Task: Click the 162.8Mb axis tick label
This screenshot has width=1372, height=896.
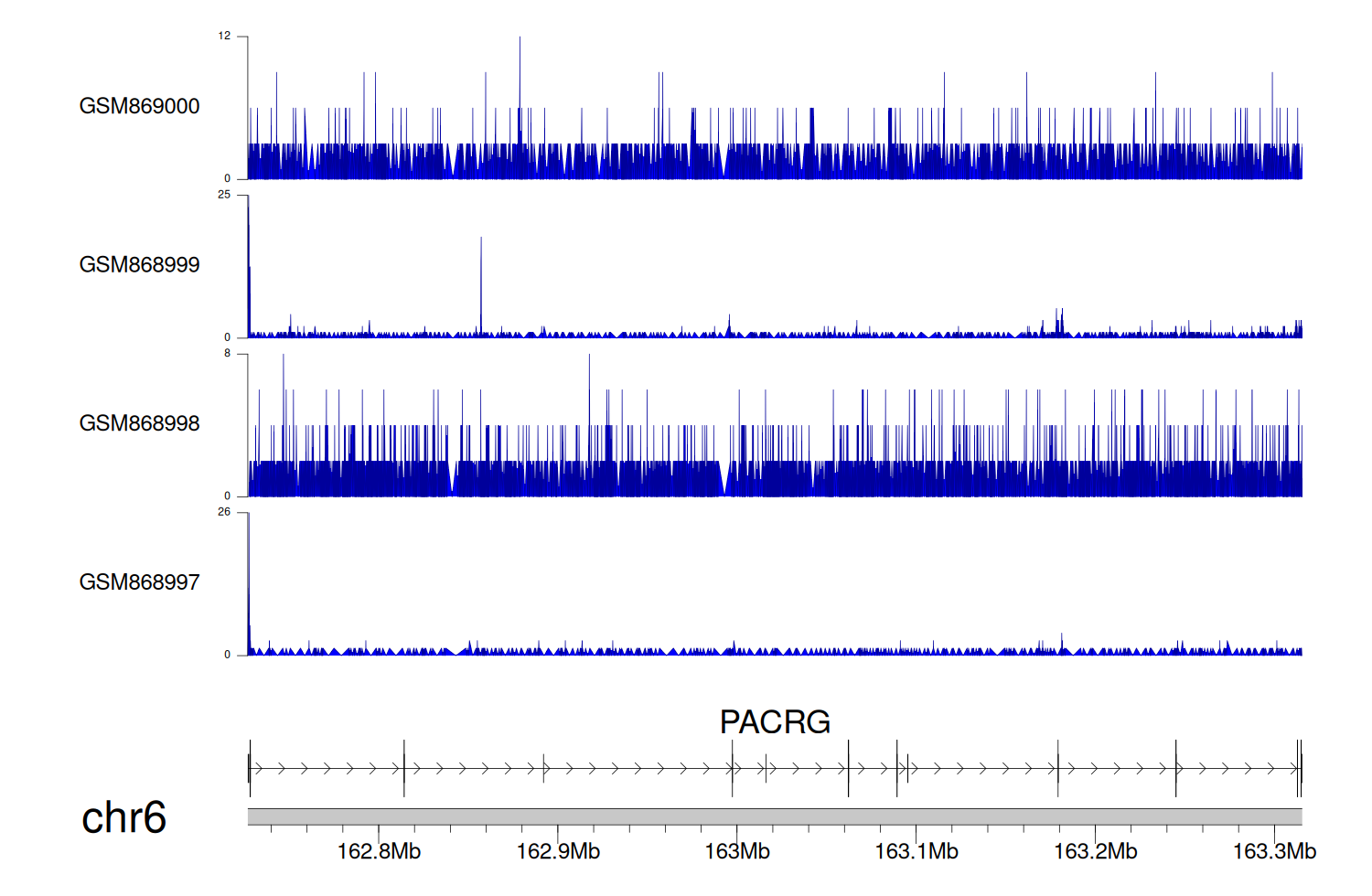Action: point(379,851)
